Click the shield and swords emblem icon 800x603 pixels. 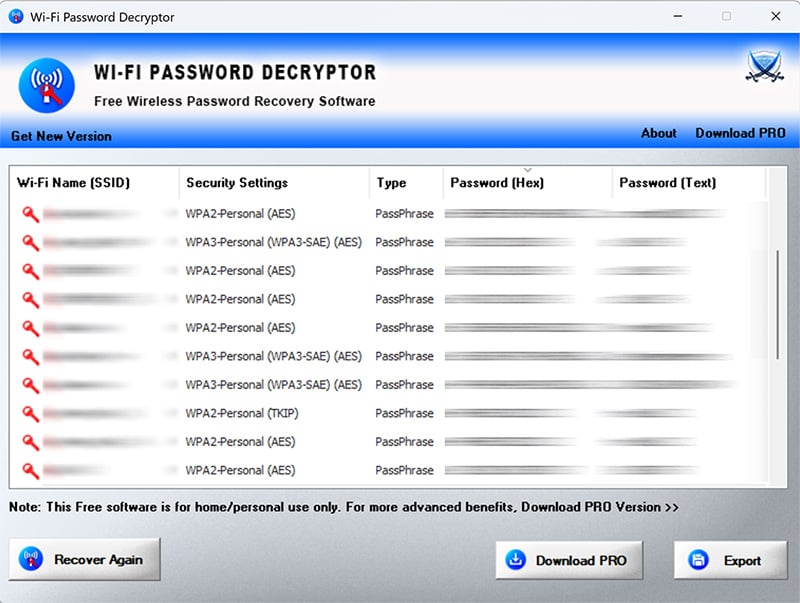[764, 68]
